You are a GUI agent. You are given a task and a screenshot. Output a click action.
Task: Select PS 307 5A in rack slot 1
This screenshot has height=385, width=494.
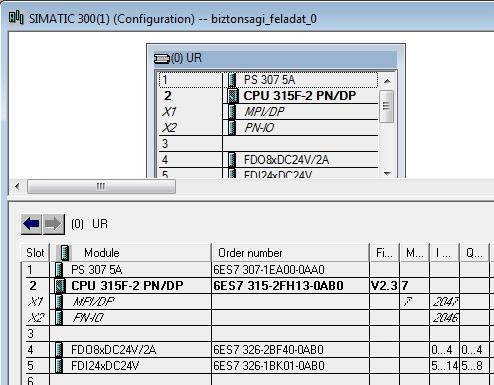pos(269,80)
